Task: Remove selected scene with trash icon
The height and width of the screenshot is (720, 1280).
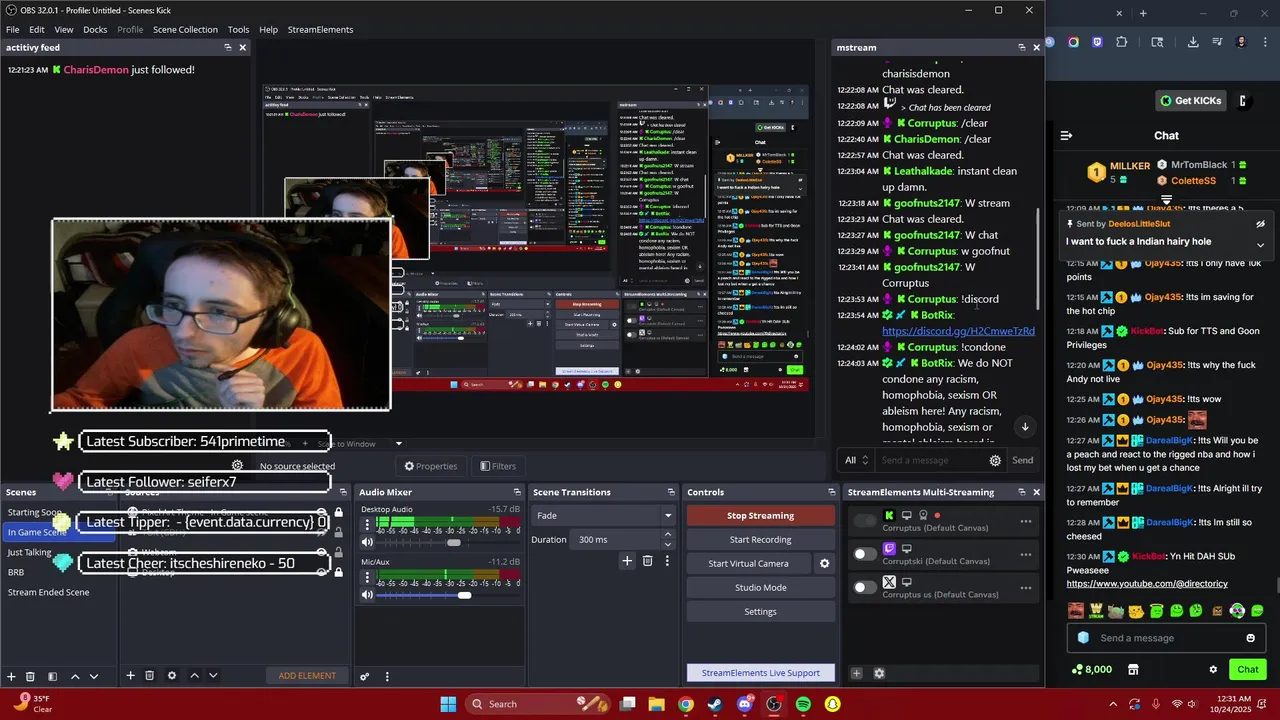Action: pyautogui.click(x=30, y=676)
